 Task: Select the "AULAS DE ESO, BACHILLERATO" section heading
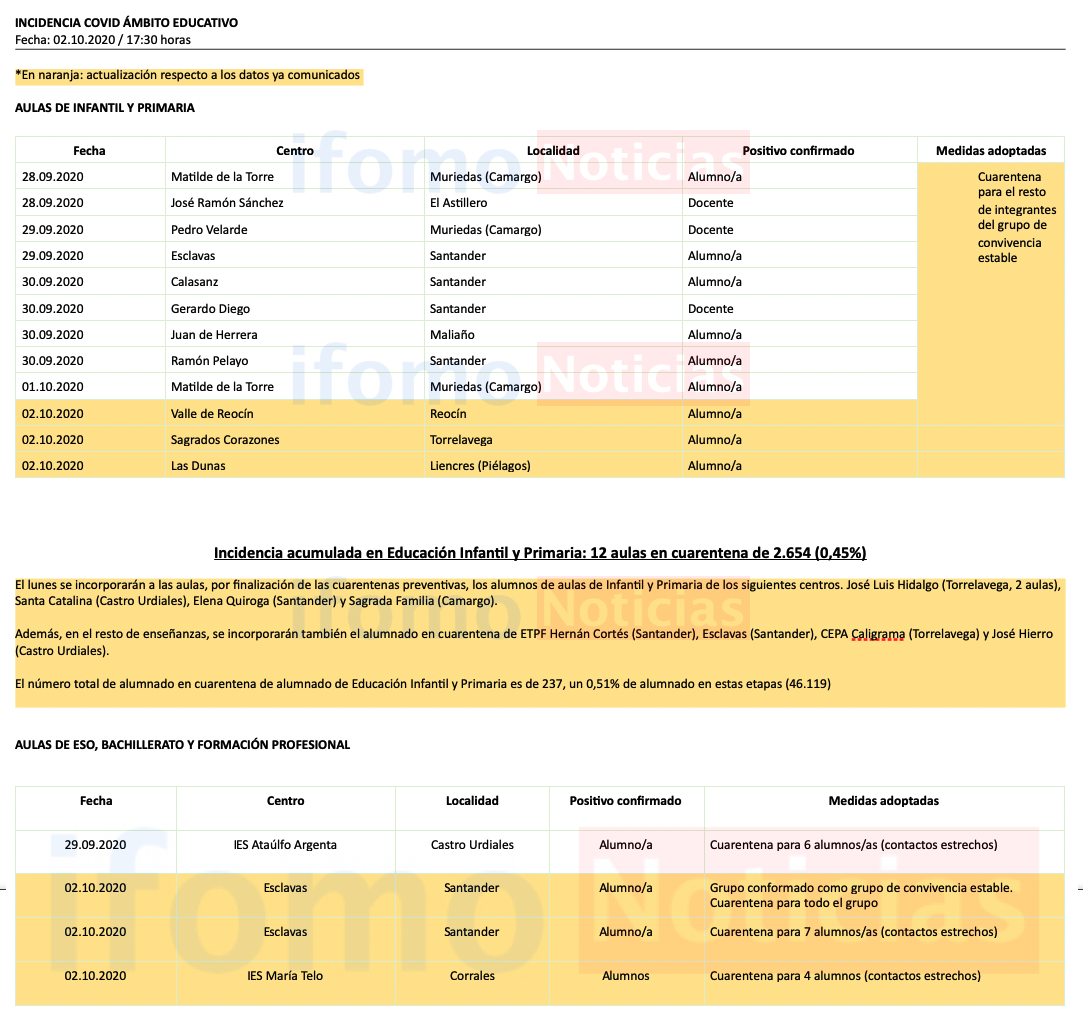[x=182, y=745]
